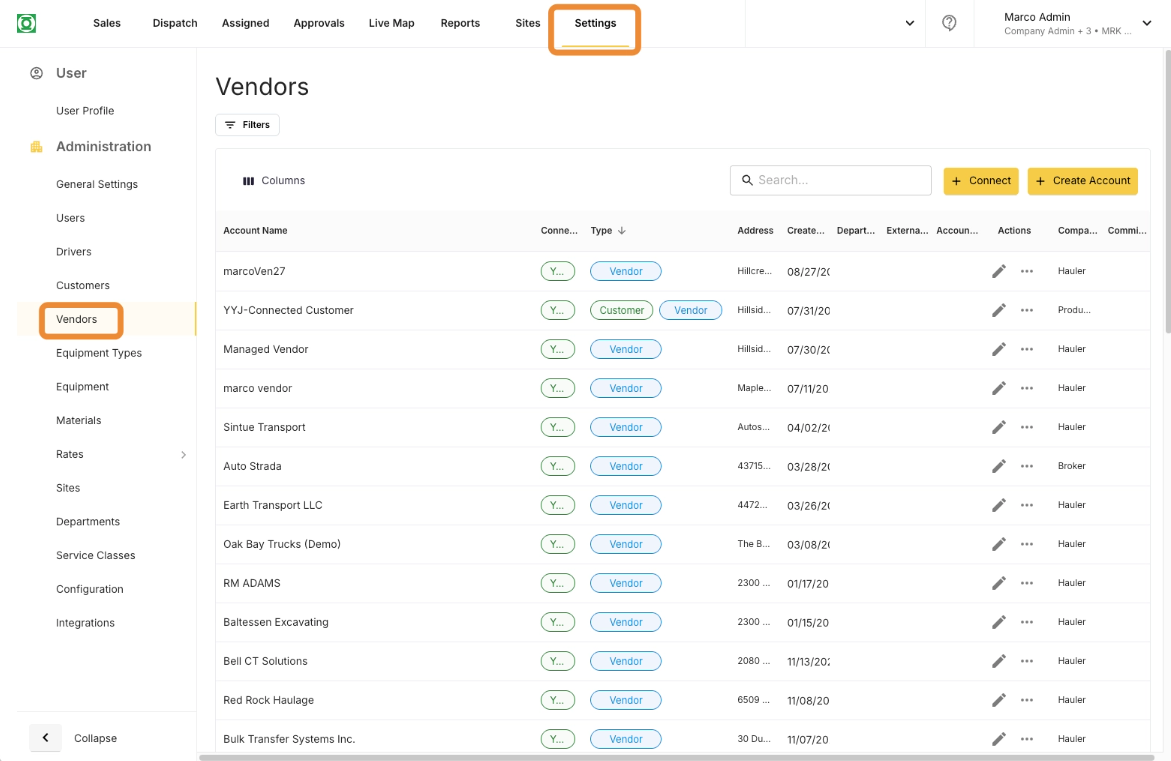
Task: Sort by the Type column arrow
Action: point(621,230)
